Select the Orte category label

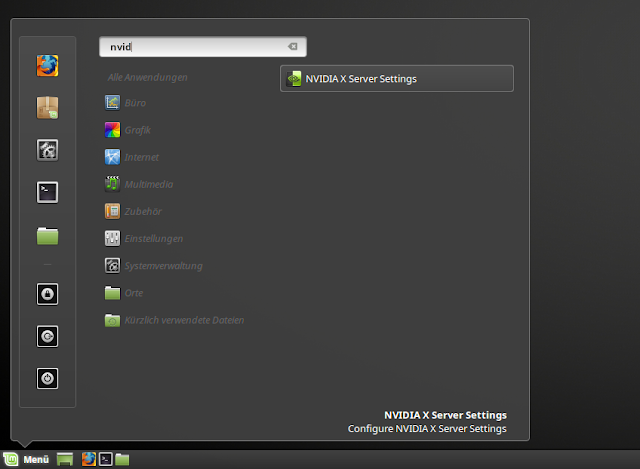pyautogui.click(x=134, y=293)
